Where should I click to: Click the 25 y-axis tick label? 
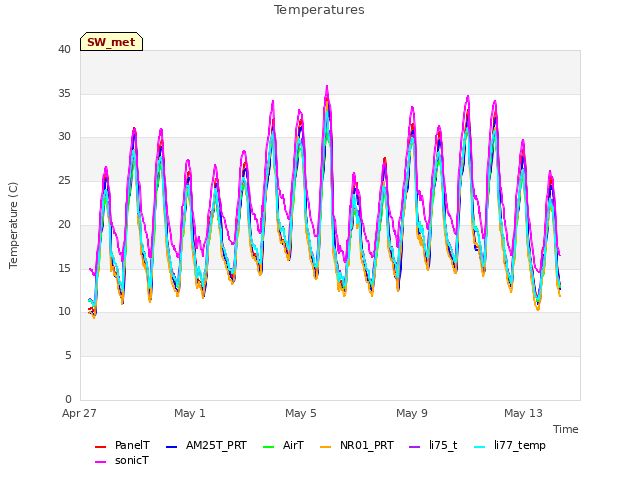pyautogui.click(x=64, y=180)
